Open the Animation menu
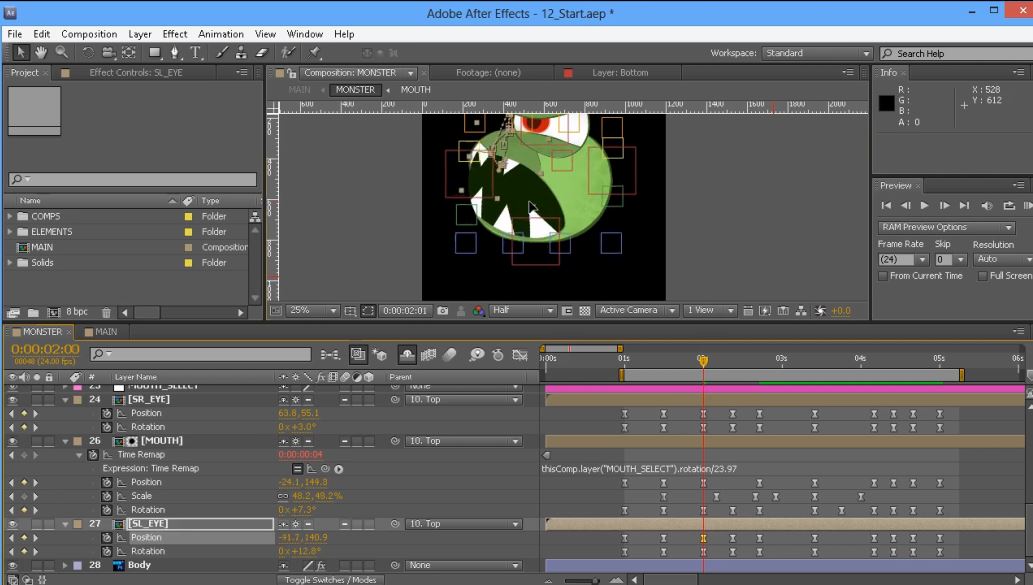 tap(221, 34)
